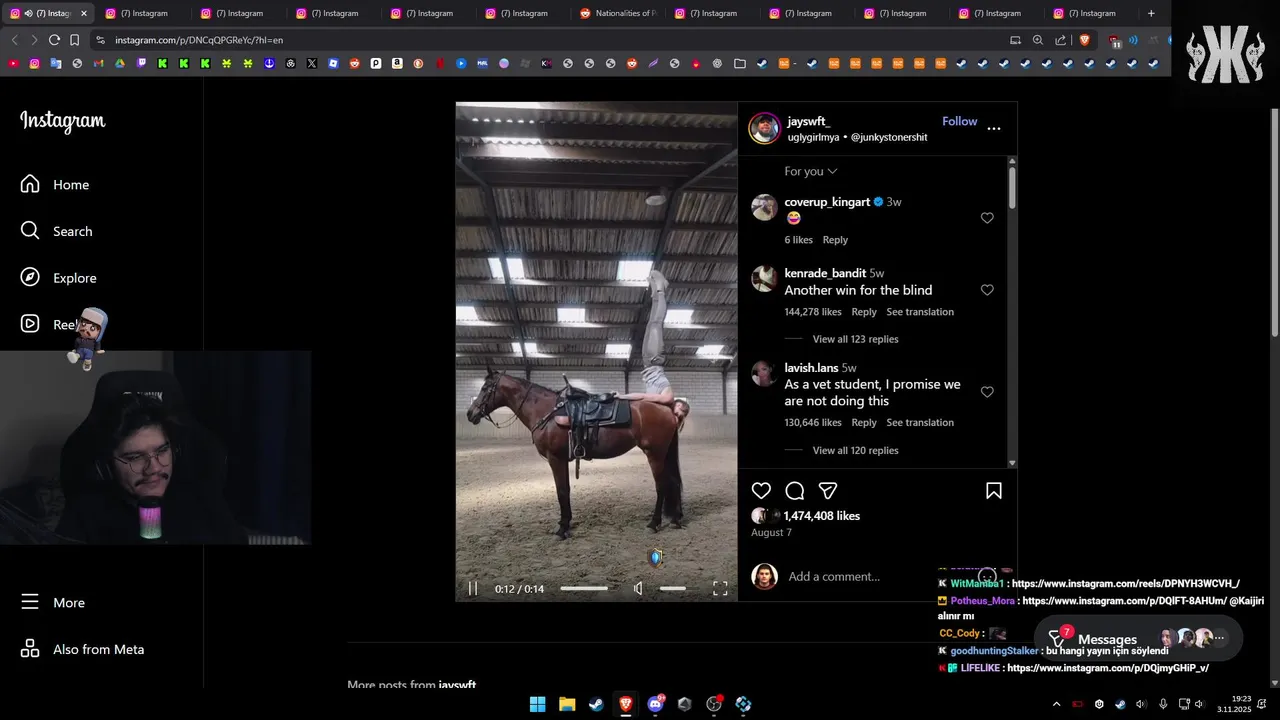Mute video with speaker icon
1280x720 pixels.
tap(638, 588)
